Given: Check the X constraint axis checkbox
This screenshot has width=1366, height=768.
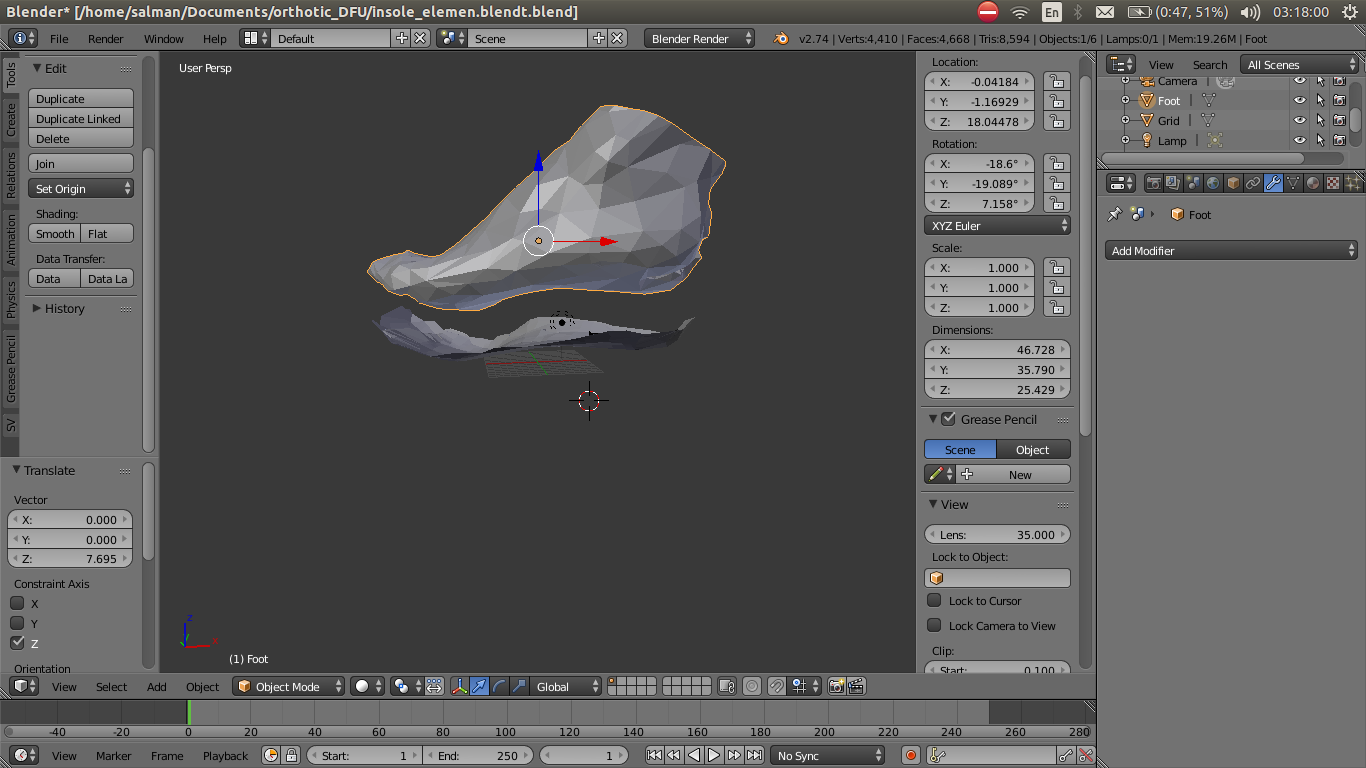Looking at the screenshot, I should tap(16, 603).
